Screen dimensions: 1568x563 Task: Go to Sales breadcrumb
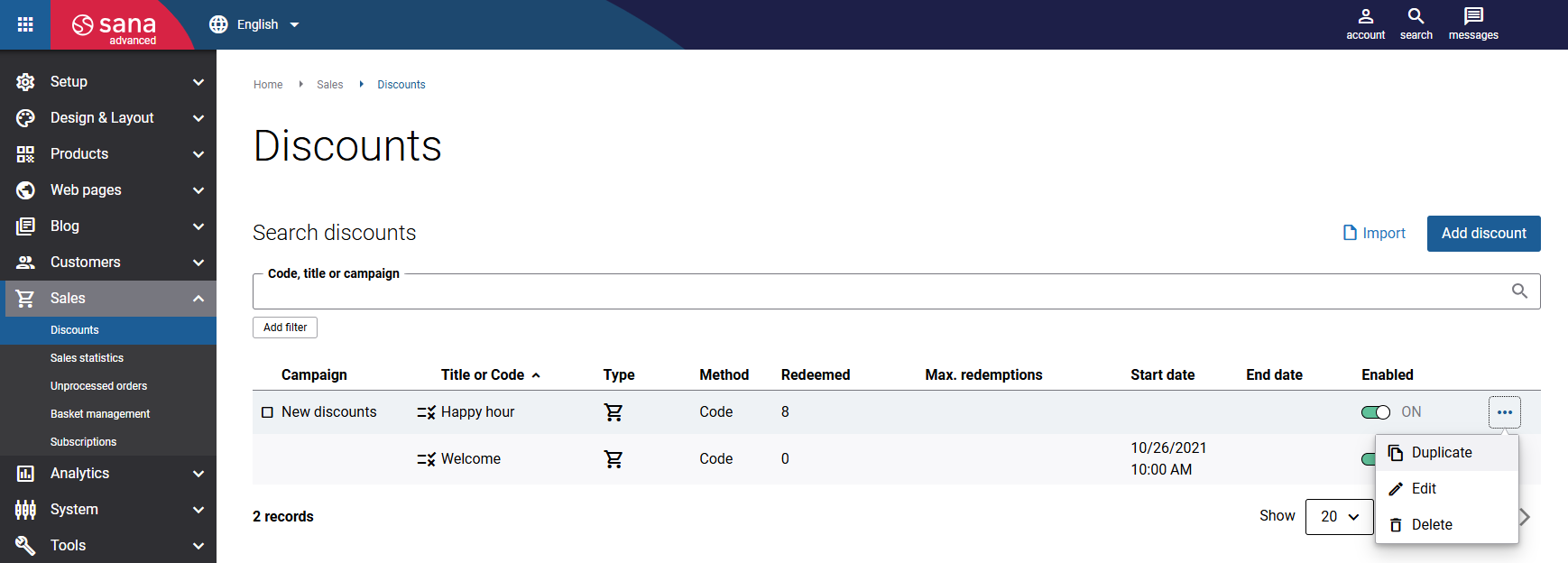click(x=329, y=85)
